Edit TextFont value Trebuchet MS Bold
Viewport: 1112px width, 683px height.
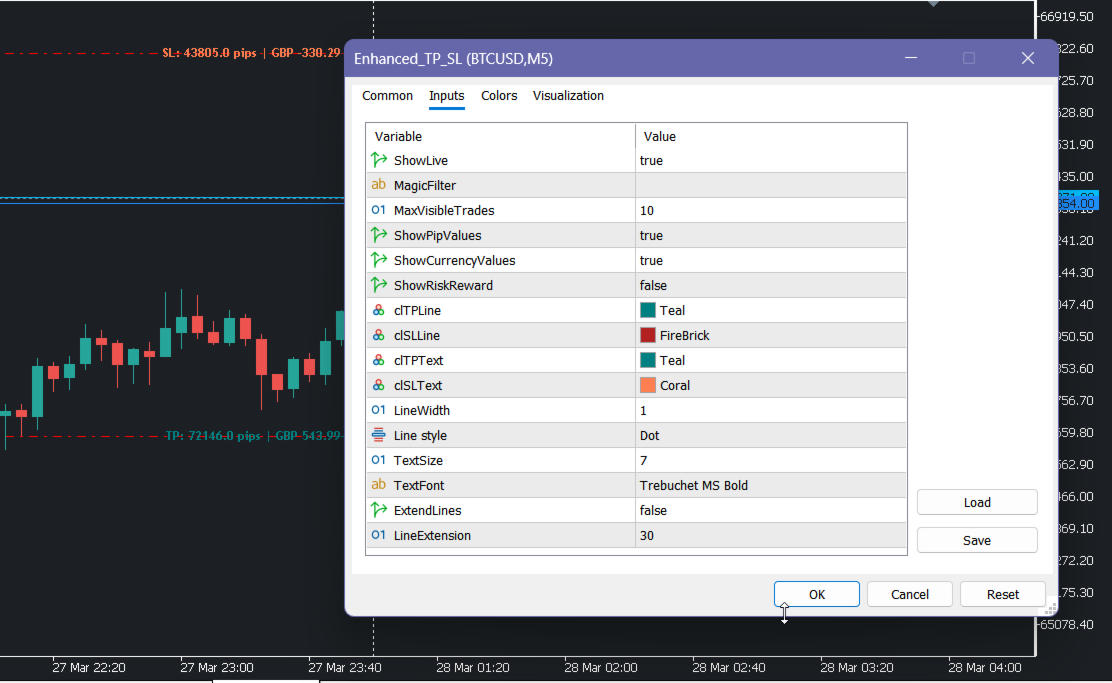pyautogui.click(x=771, y=485)
